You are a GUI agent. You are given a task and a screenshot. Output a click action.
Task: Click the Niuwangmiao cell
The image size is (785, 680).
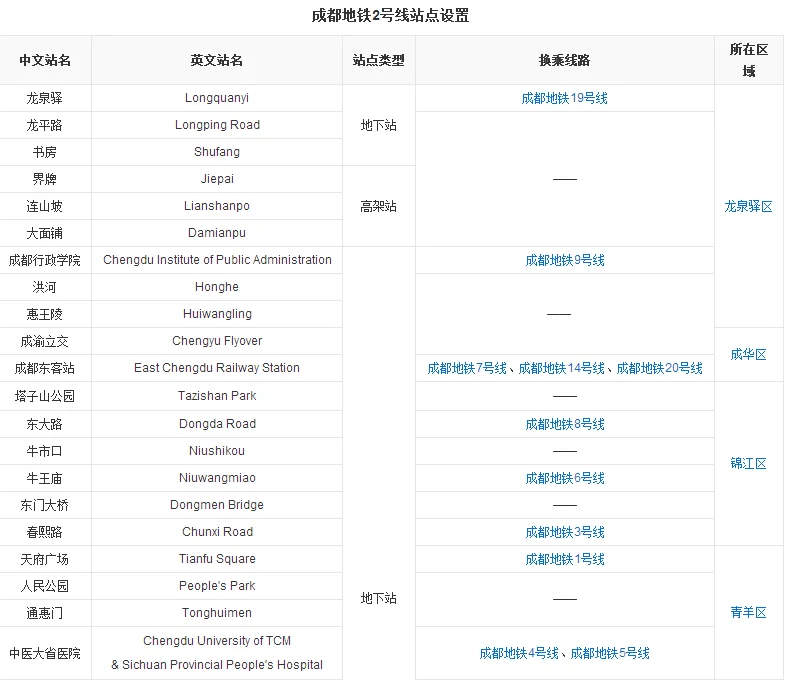(217, 479)
